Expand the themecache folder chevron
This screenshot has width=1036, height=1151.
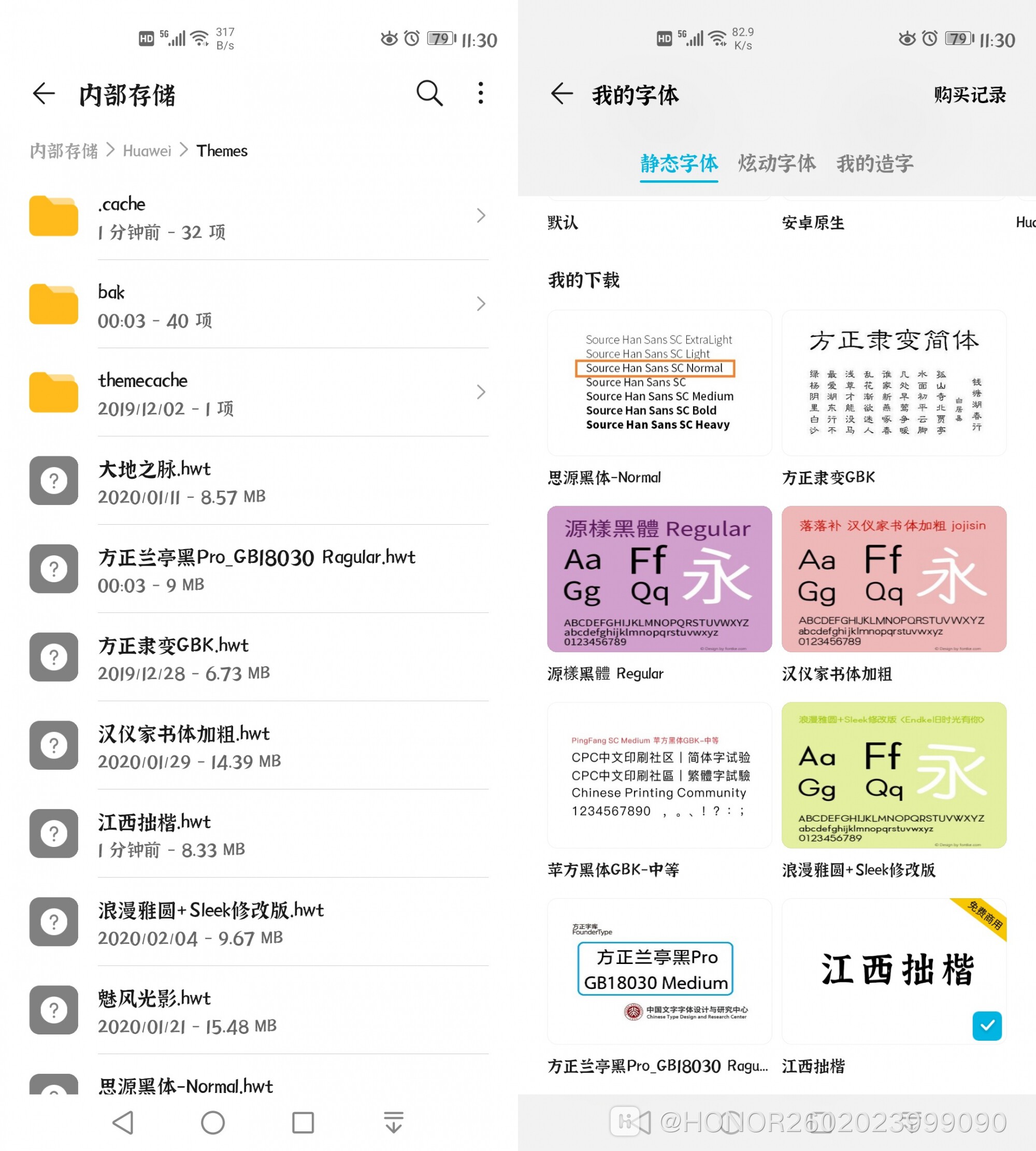(481, 392)
